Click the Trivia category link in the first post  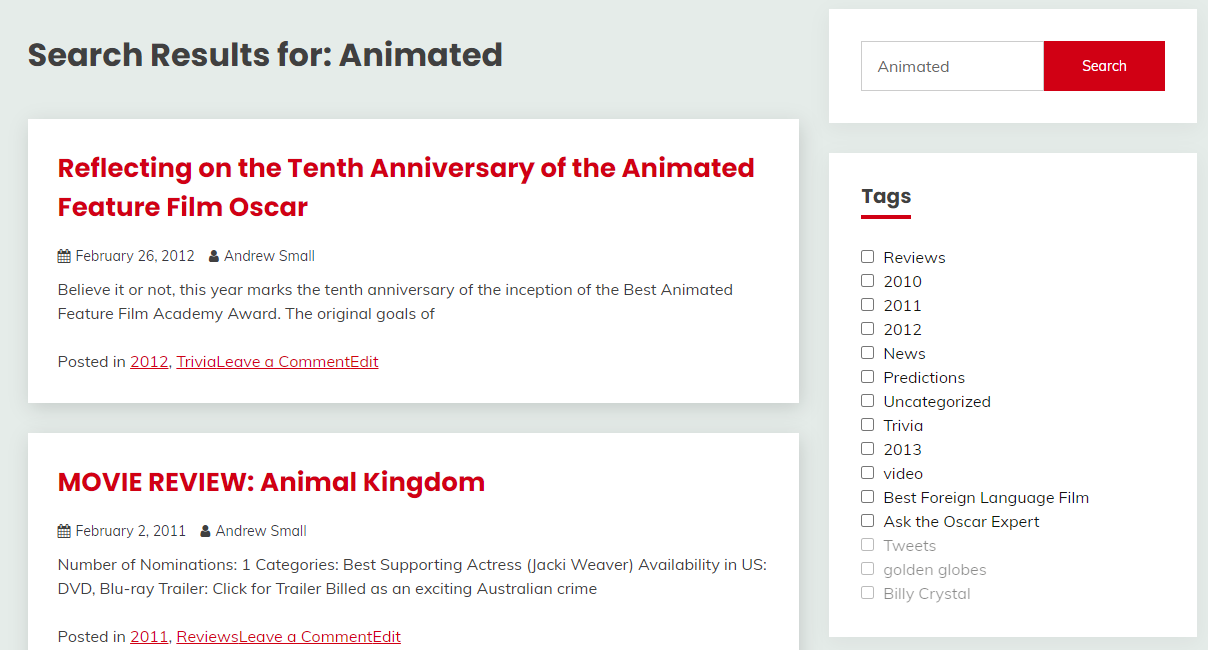click(196, 362)
